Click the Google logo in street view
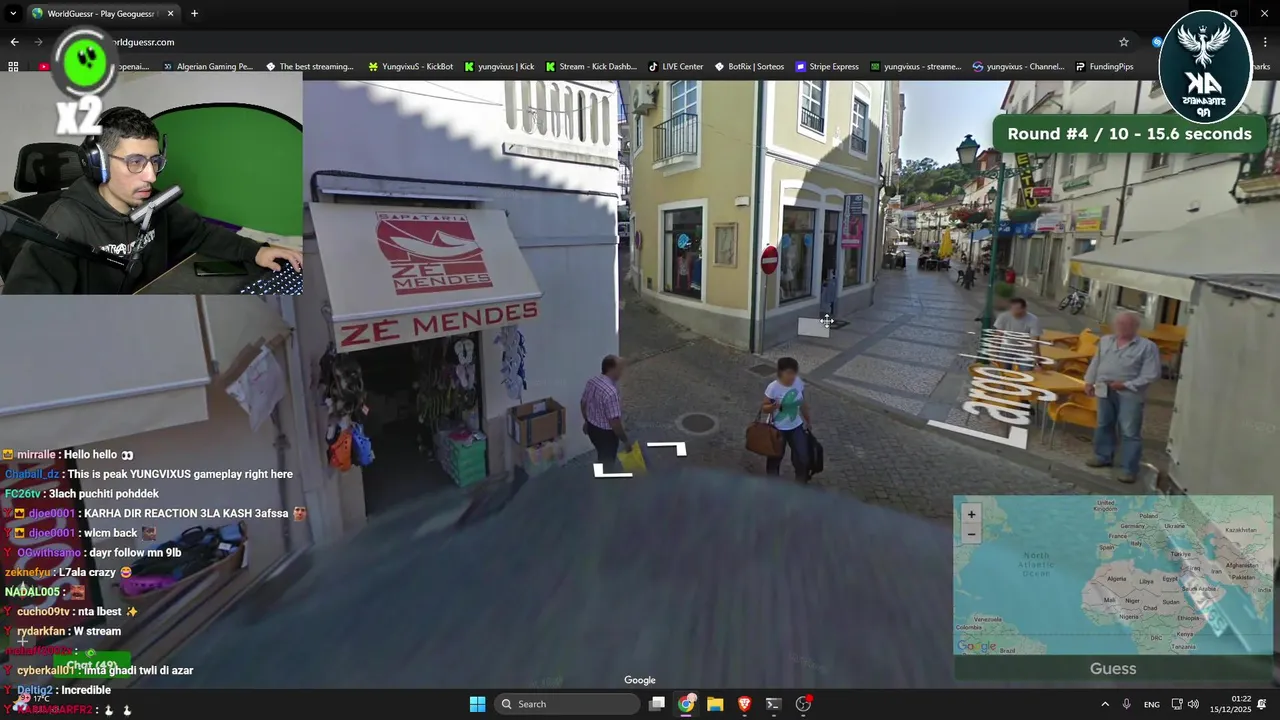Screen dimensions: 1280x720 (640, 680)
